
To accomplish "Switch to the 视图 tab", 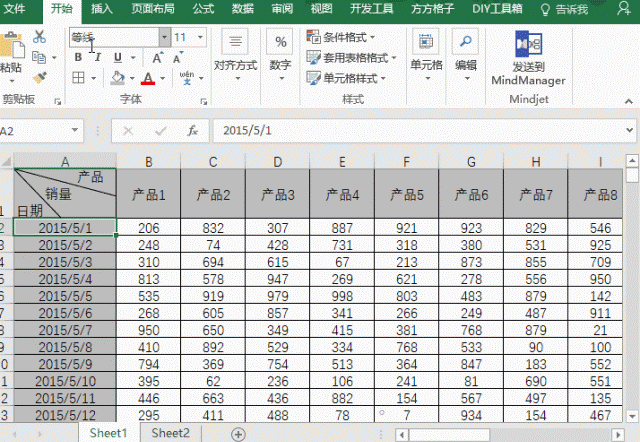I will point(321,9).
